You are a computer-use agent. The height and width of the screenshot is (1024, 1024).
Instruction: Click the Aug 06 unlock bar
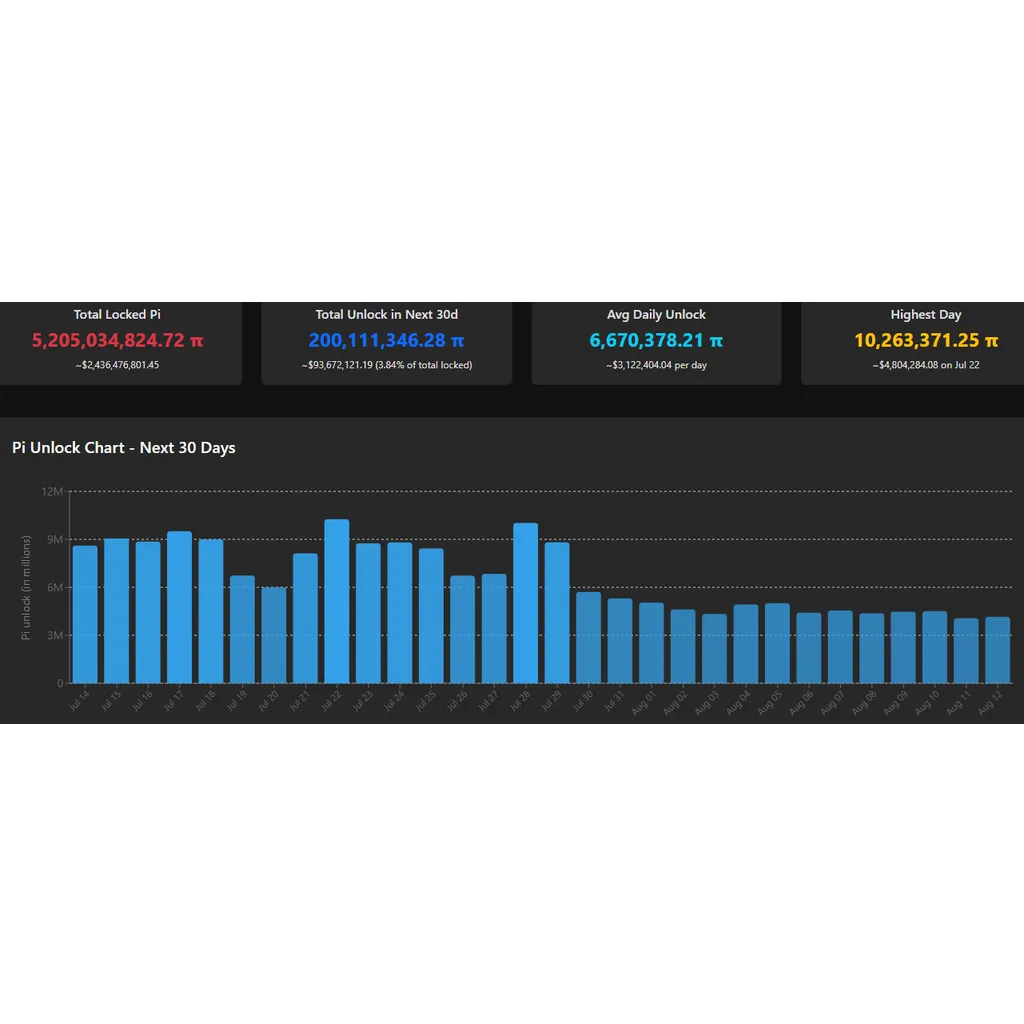click(808, 648)
